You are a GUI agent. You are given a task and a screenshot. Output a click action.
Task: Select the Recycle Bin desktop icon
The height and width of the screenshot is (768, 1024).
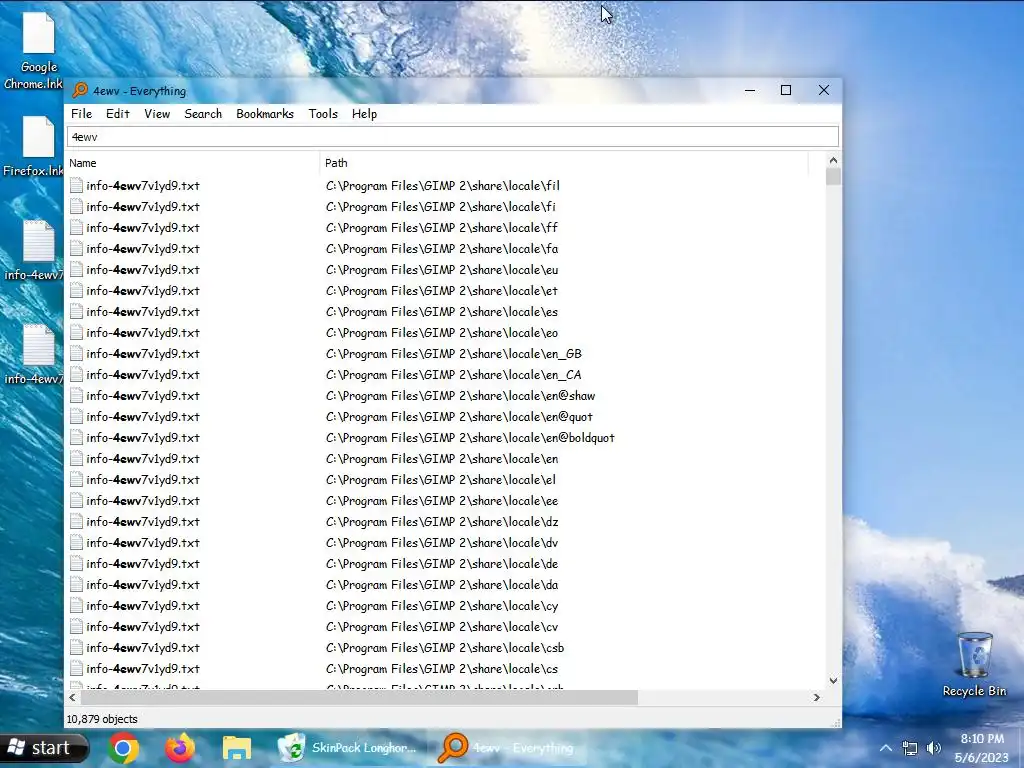pyautogui.click(x=974, y=665)
